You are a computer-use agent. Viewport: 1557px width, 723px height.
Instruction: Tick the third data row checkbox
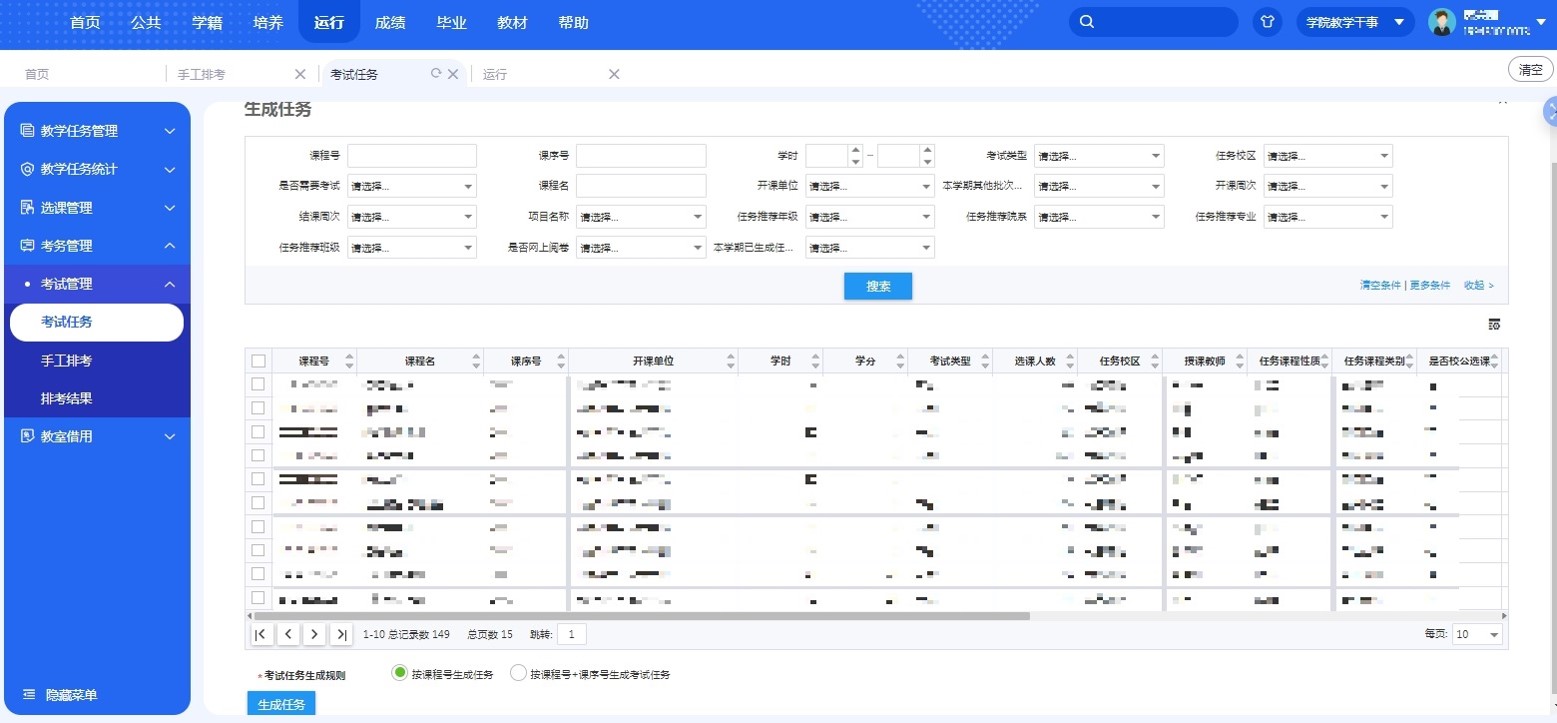(x=258, y=432)
